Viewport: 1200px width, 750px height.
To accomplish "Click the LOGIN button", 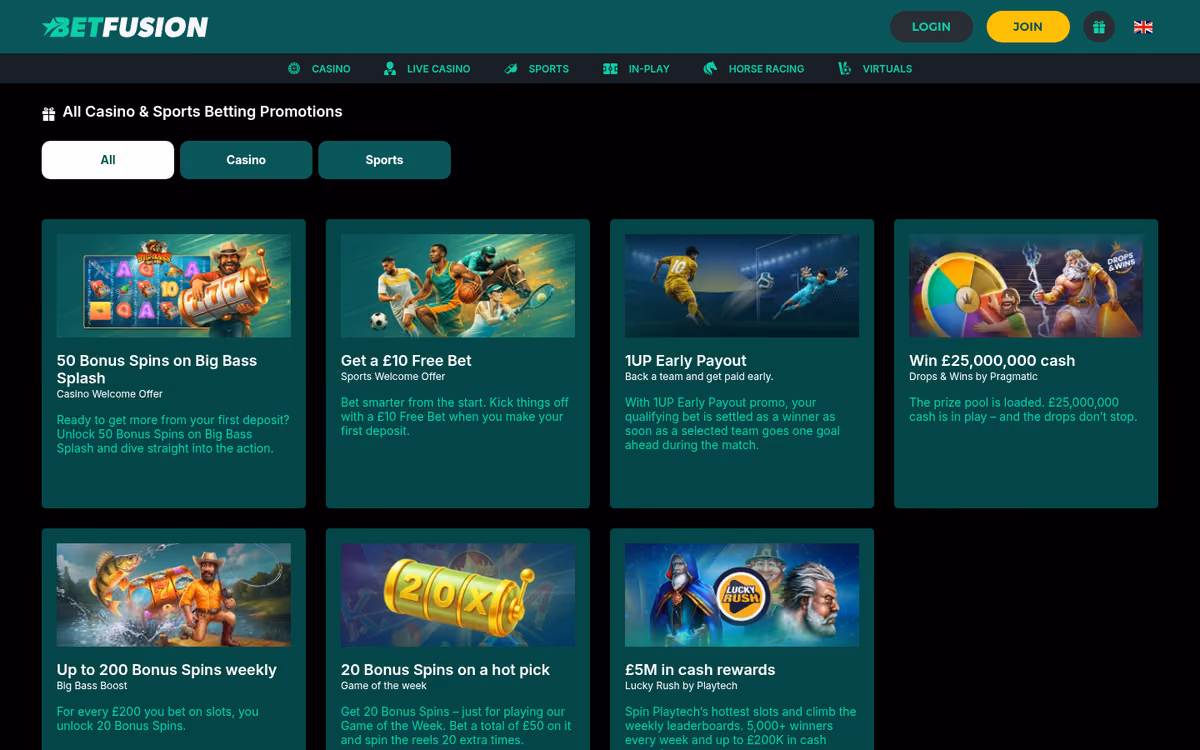I will point(931,27).
